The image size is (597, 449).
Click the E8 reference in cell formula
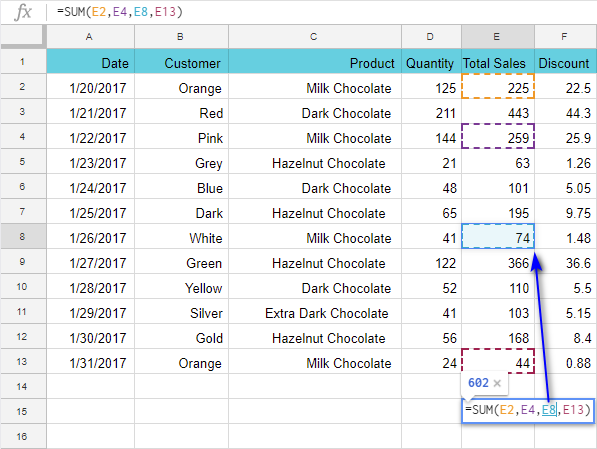click(x=549, y=410)
